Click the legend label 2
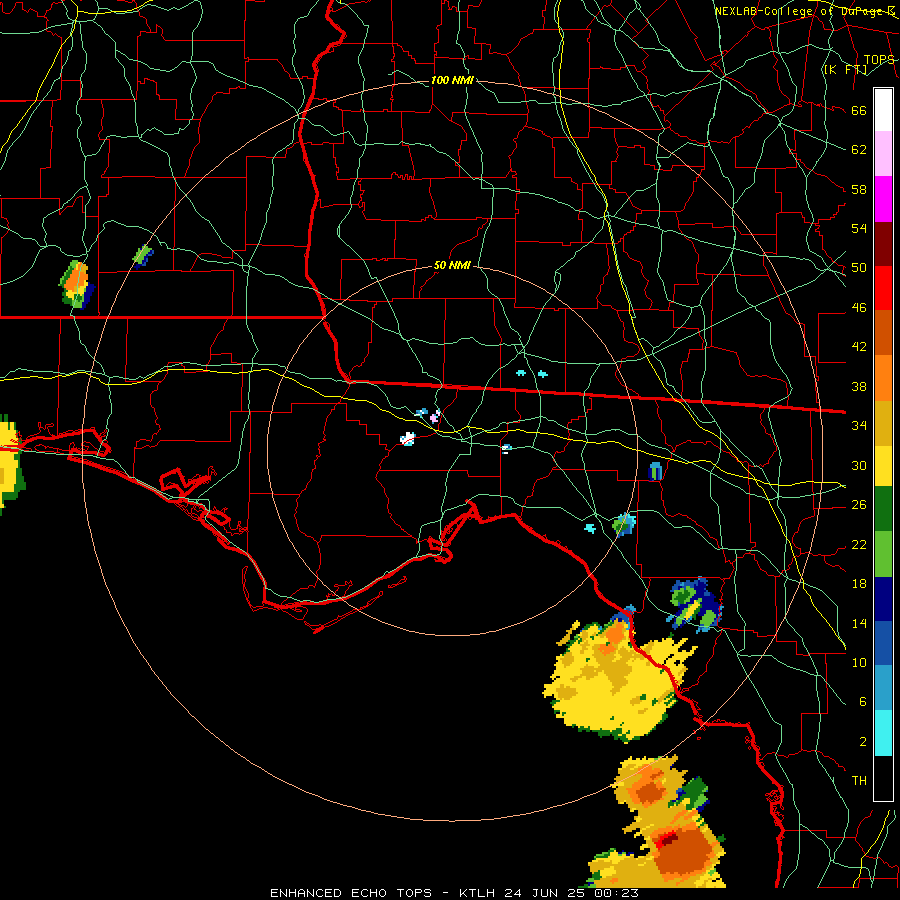 tap(863, 742)
